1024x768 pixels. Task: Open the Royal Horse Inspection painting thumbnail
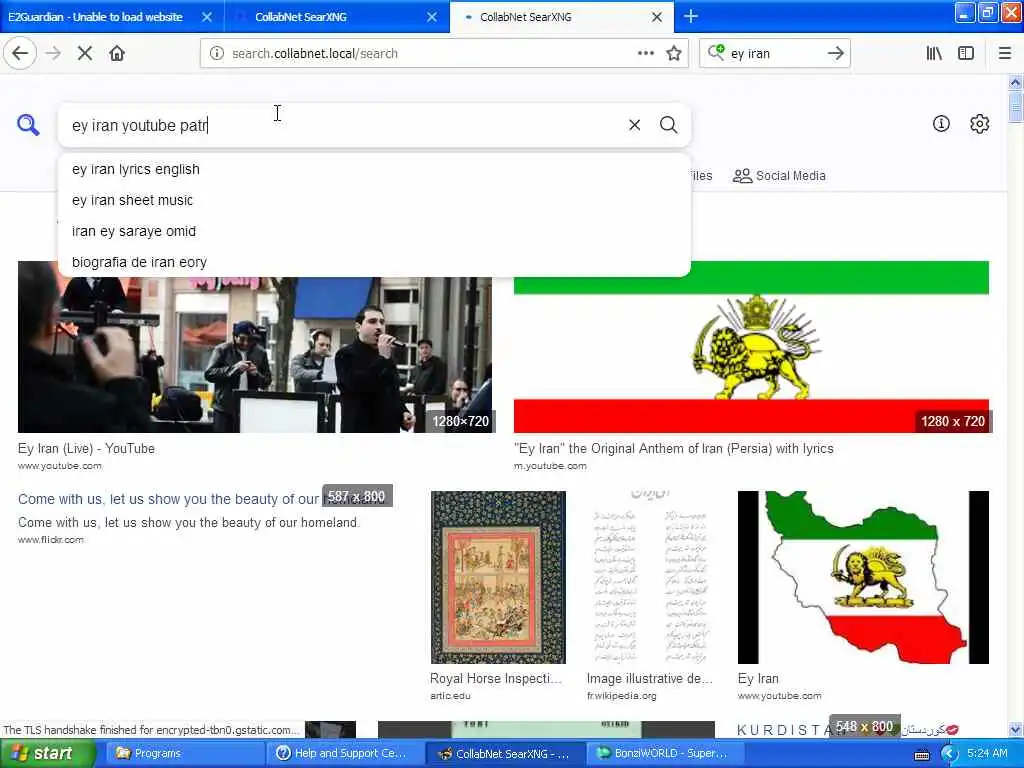point(498,577)
